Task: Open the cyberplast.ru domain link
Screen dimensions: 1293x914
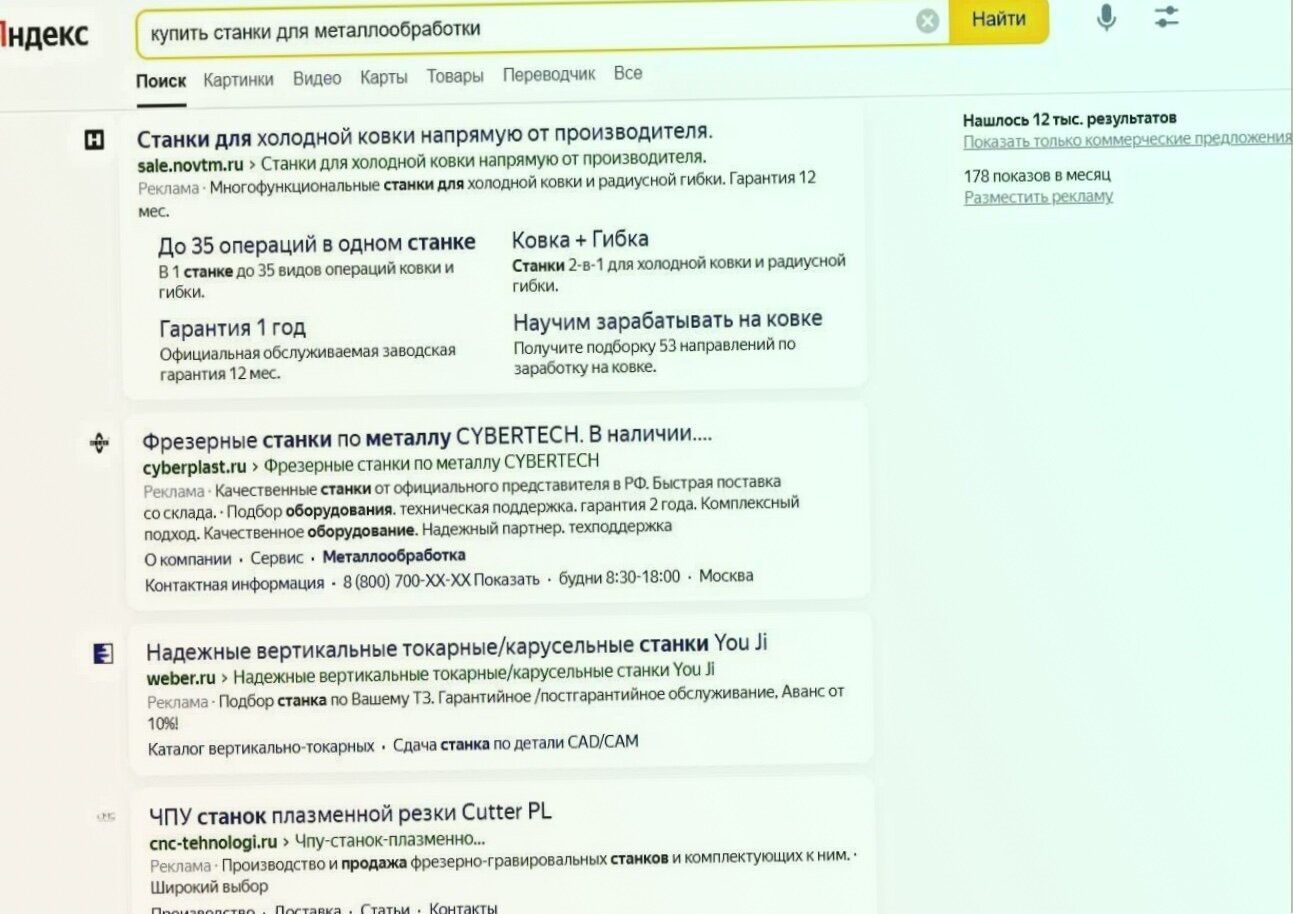Action: pos(194,467)
